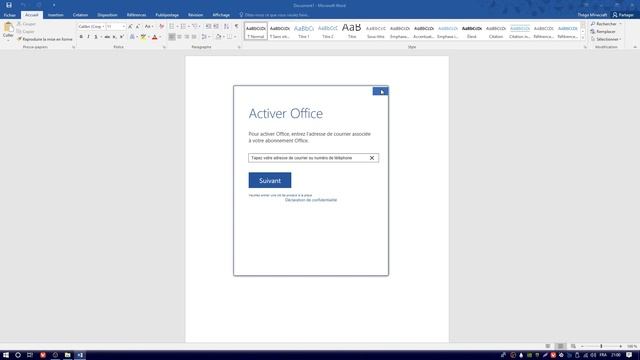Open the font size combo box

[x=116, y=27]
